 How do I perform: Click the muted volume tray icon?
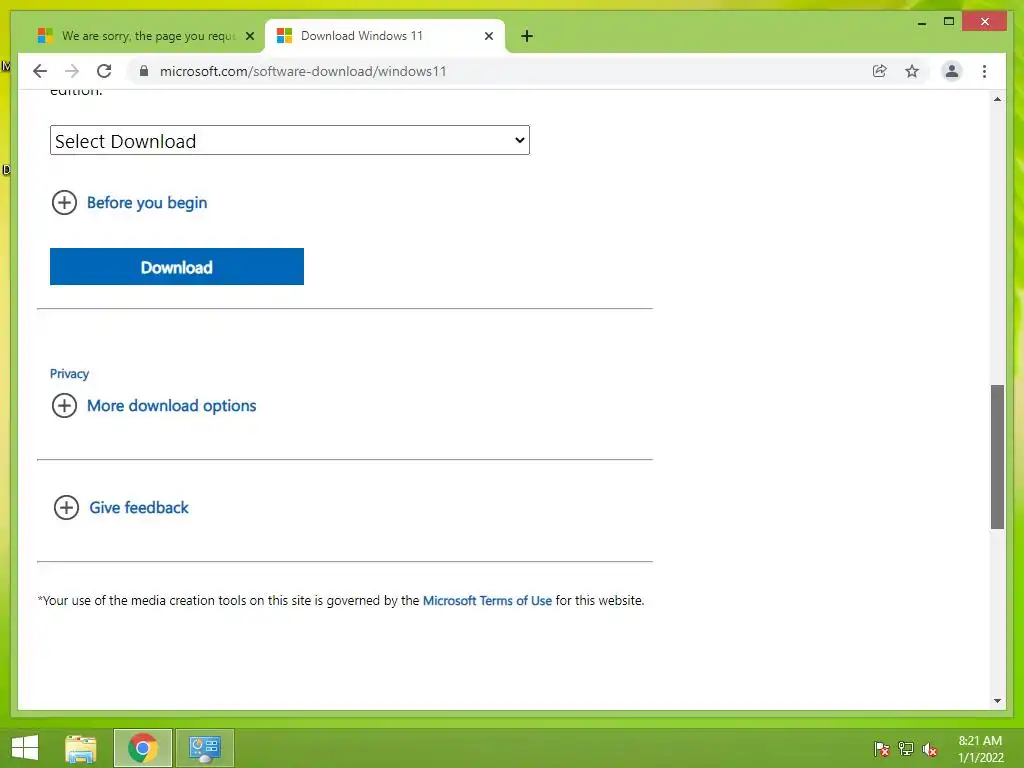click(x=930, y=749)
